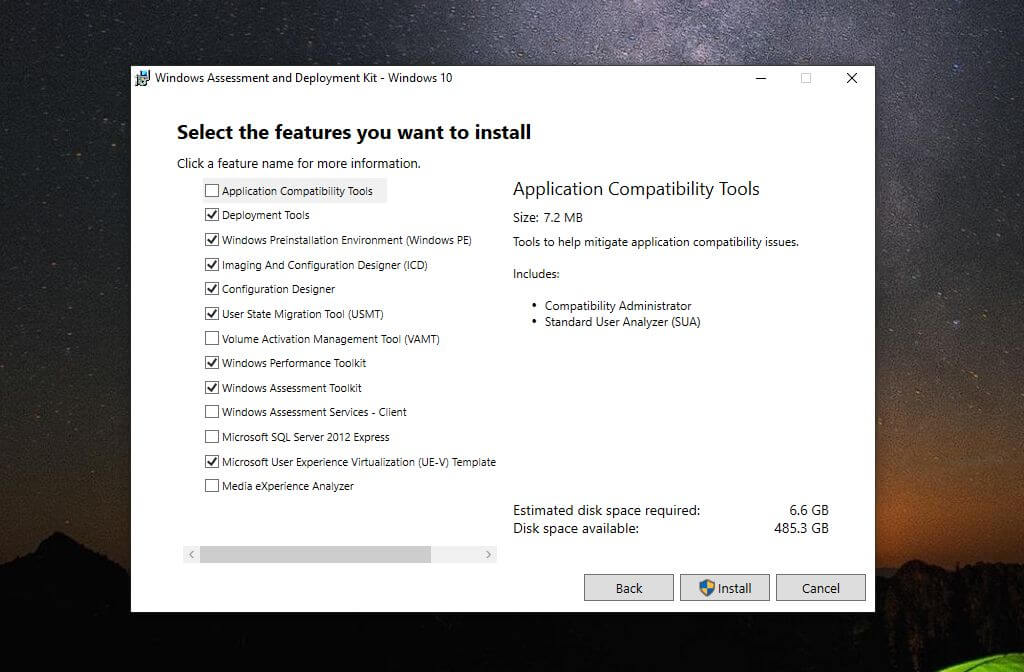This screenshot has height=672, width=1024.
Task: Click the Compatibility Administrator bullet text
Action: pyautogui.click(x=618, y=306)
